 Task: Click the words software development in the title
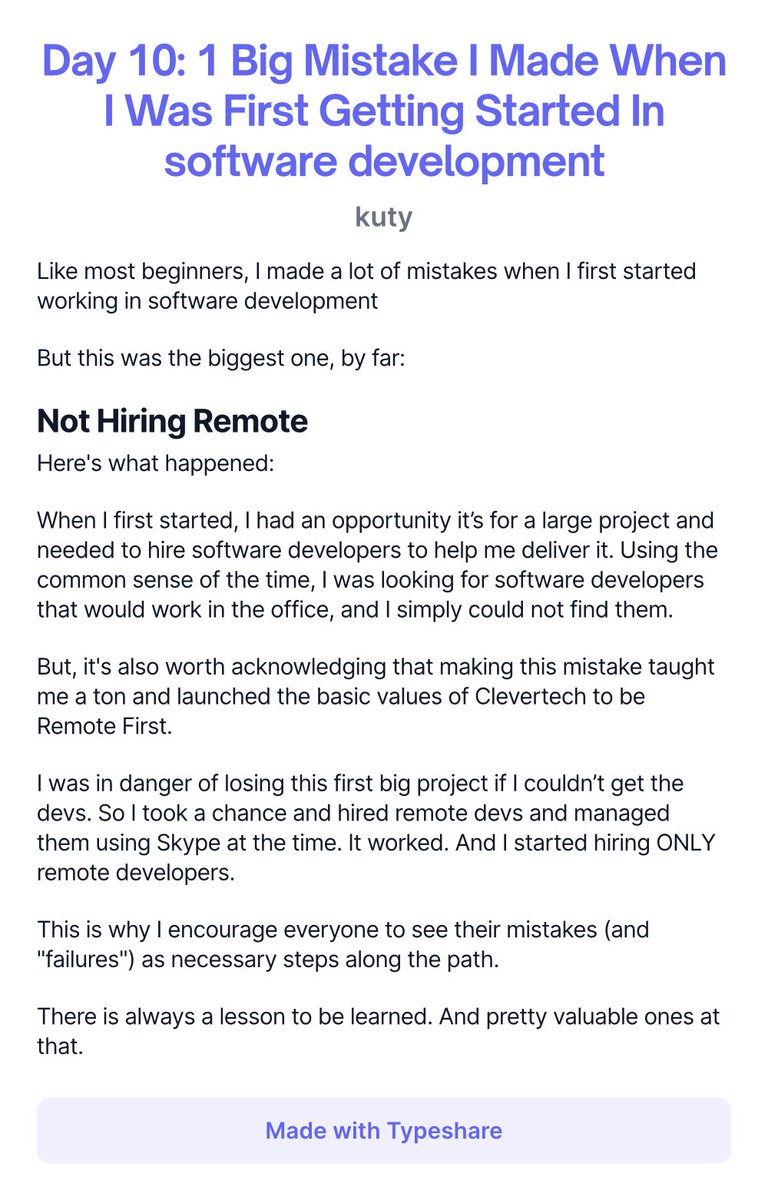point(384,160)
